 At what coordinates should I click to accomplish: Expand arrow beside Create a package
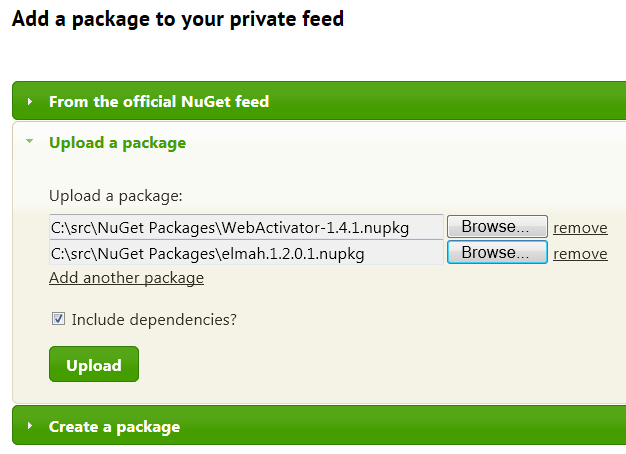30,426
